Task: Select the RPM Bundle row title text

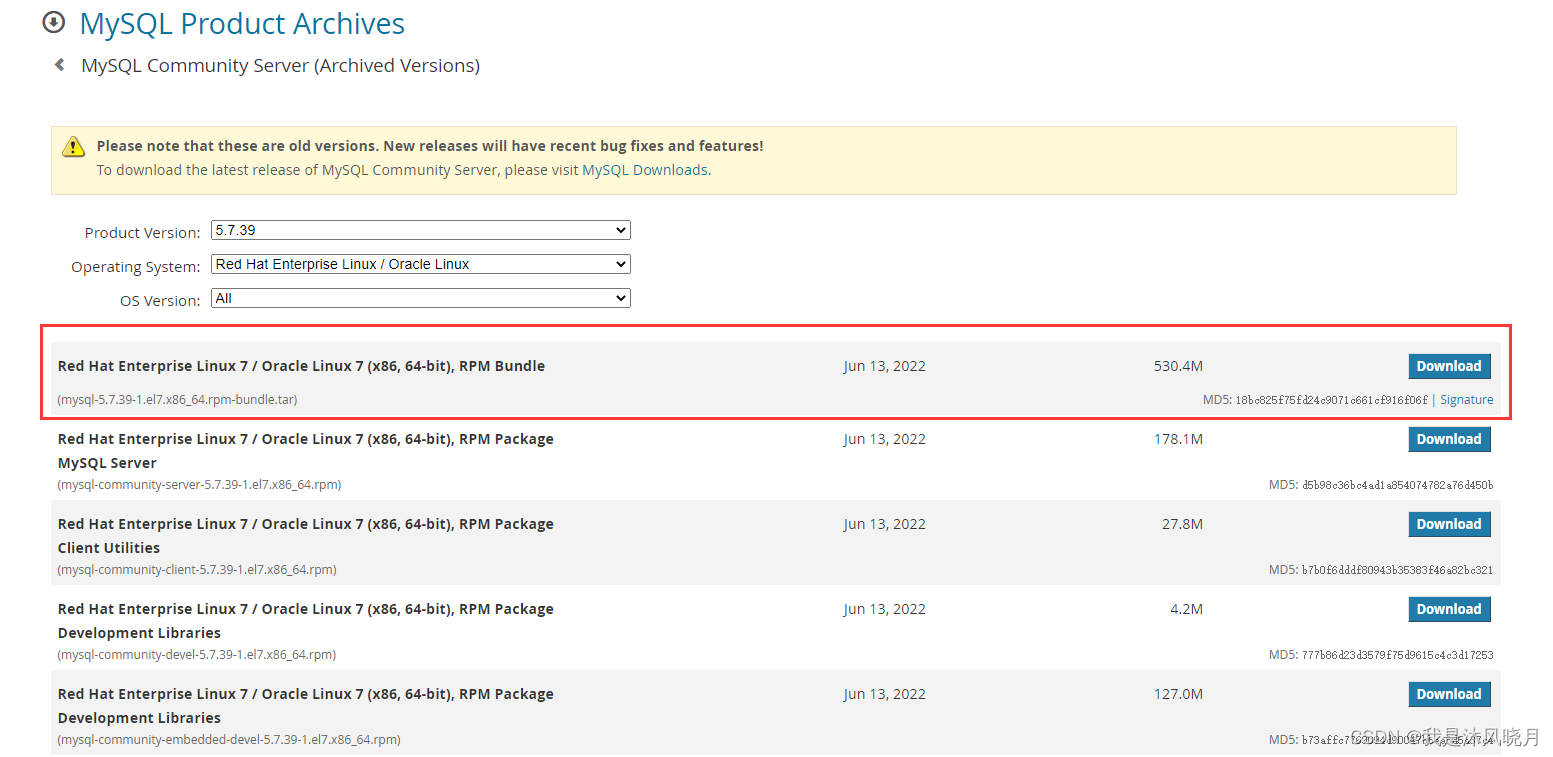Action: coord(301,366)
